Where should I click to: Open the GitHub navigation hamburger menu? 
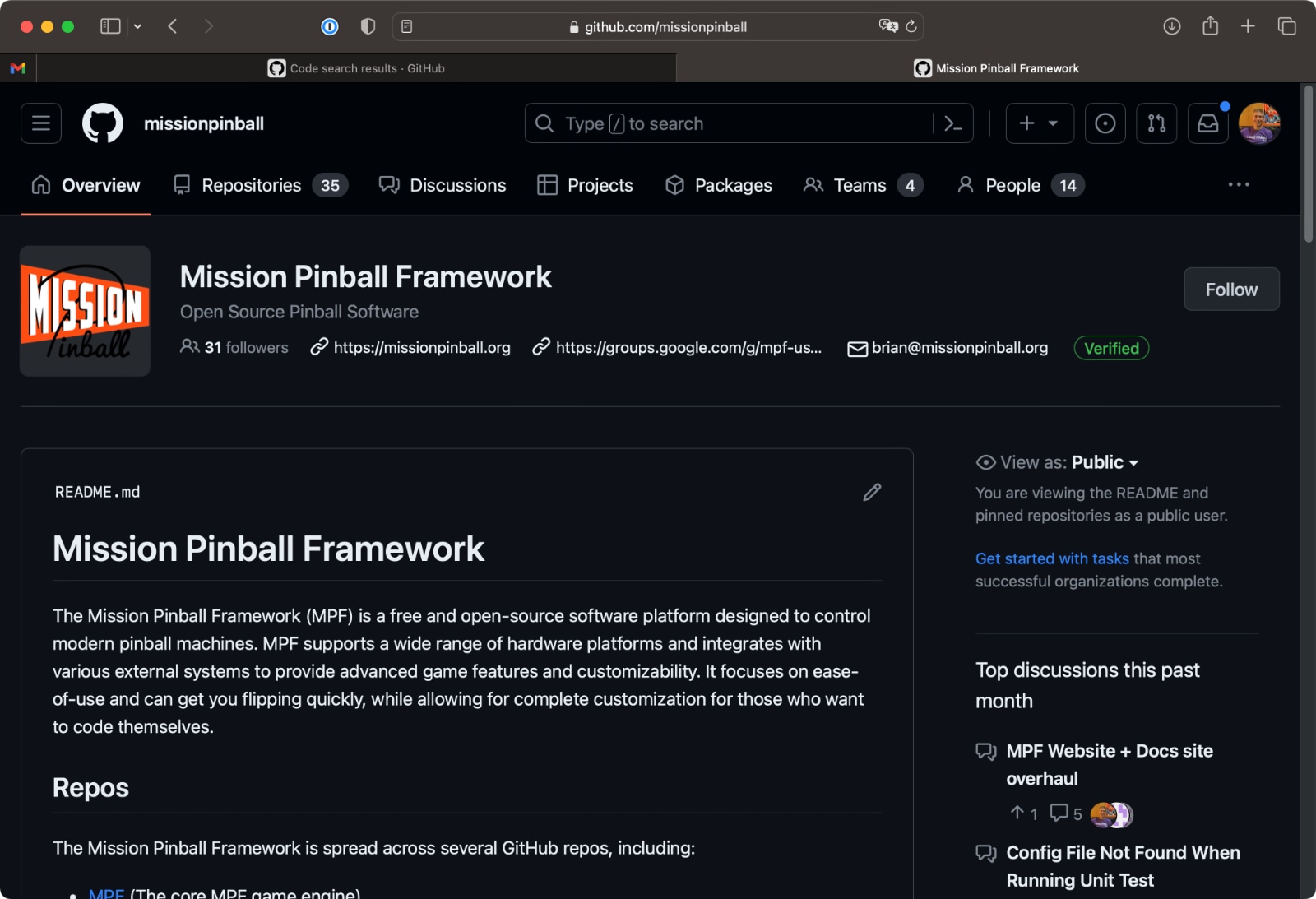[x=40, y=123]
